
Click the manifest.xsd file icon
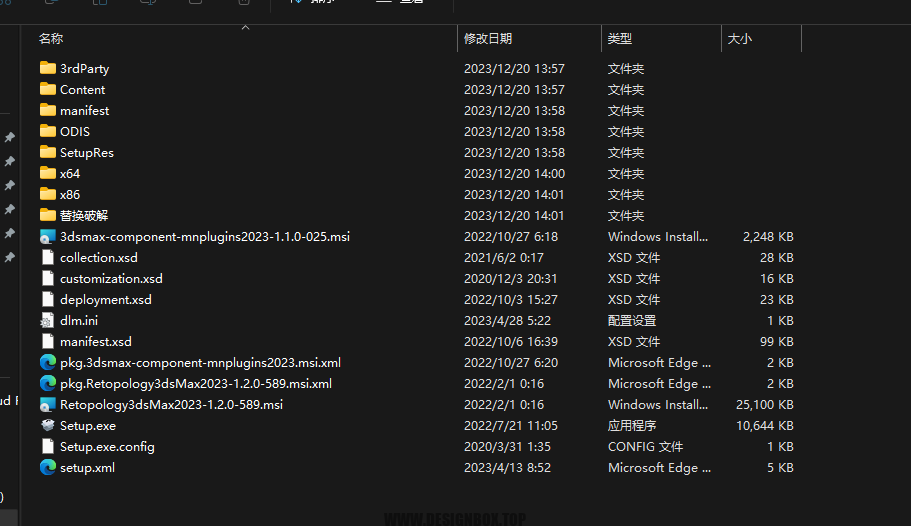pyautogui.click(x=48, y=341)
